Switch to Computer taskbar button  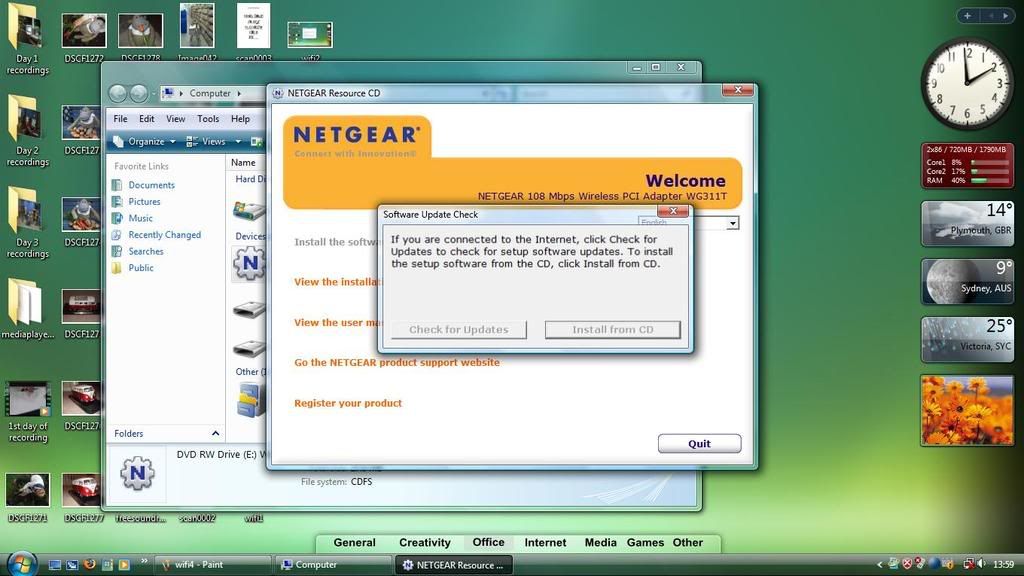(x=333, y=565)
